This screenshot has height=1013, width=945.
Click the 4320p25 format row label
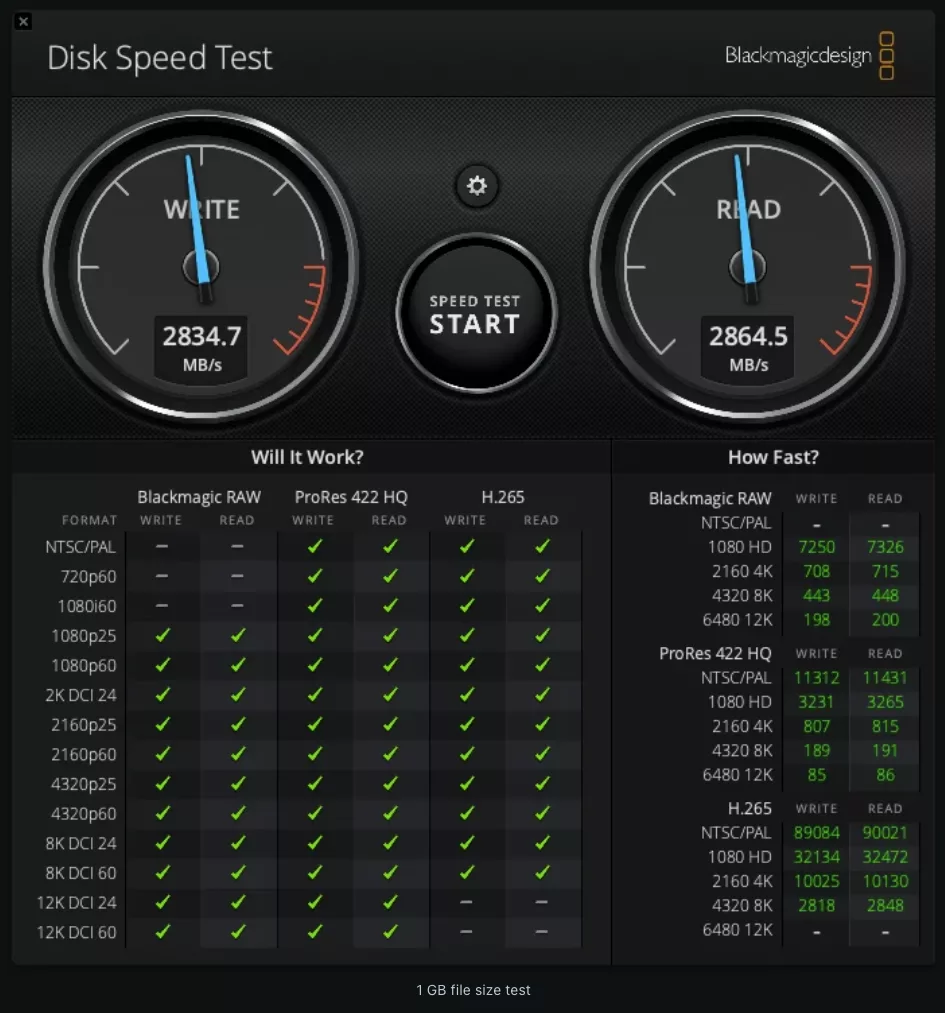point(84,784)
